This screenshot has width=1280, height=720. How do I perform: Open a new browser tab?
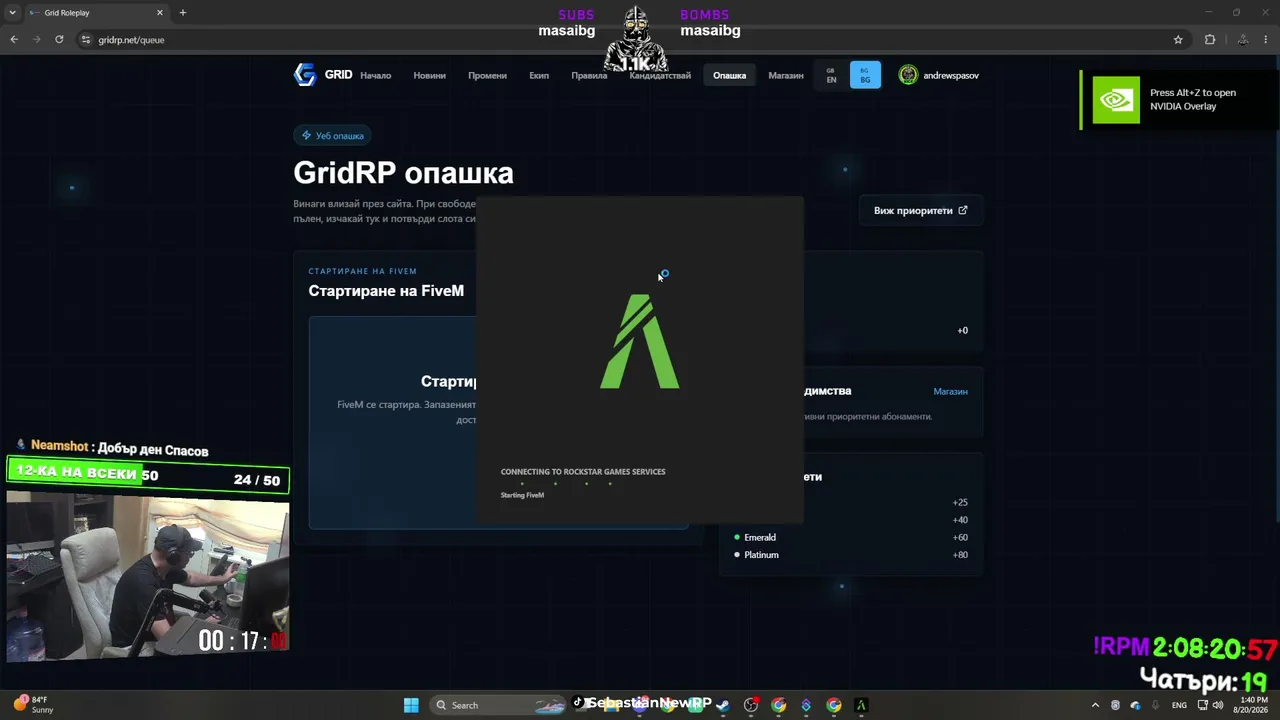pos(182,13)
